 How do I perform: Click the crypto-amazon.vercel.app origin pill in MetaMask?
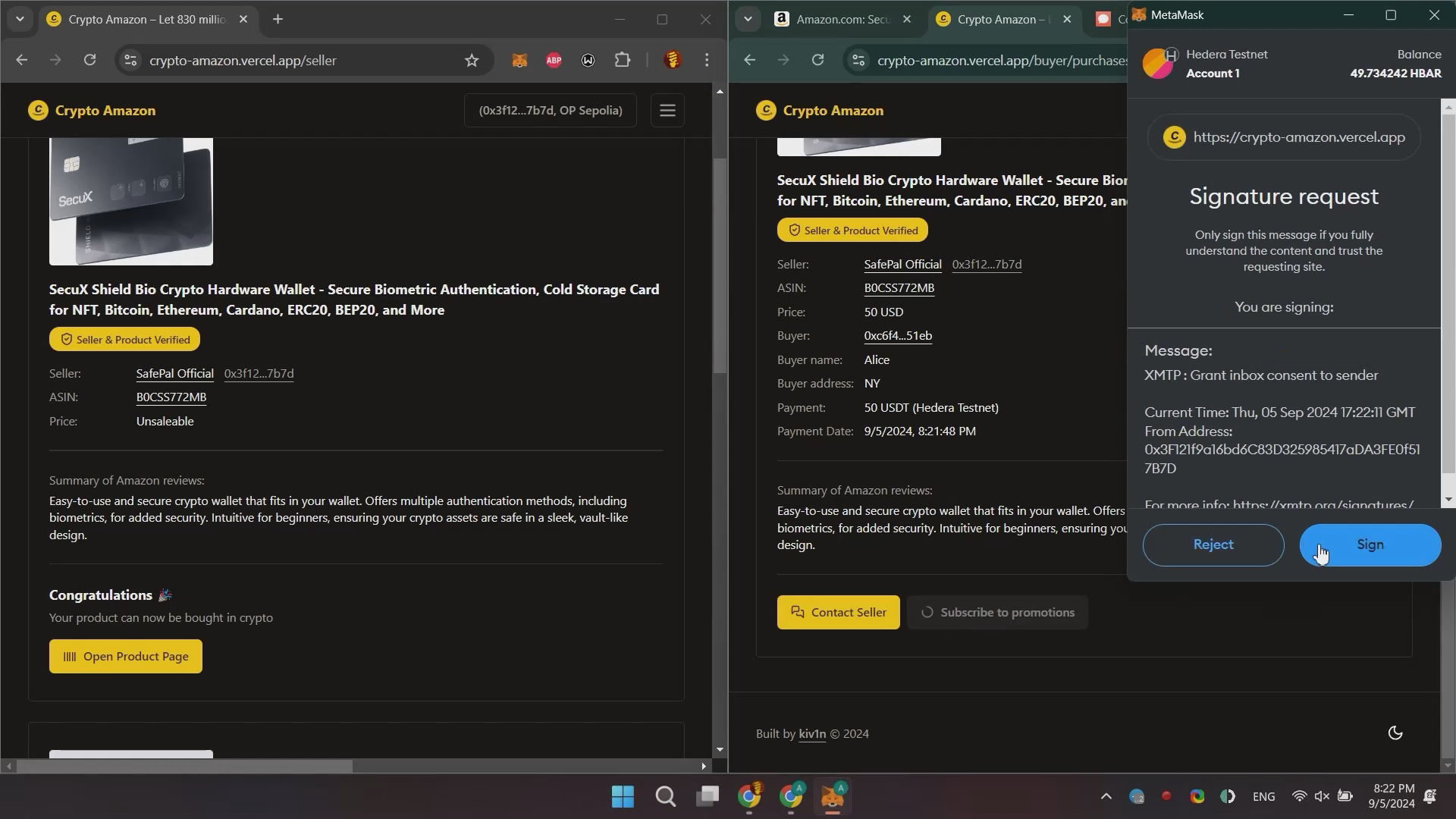coord(1284,137)
